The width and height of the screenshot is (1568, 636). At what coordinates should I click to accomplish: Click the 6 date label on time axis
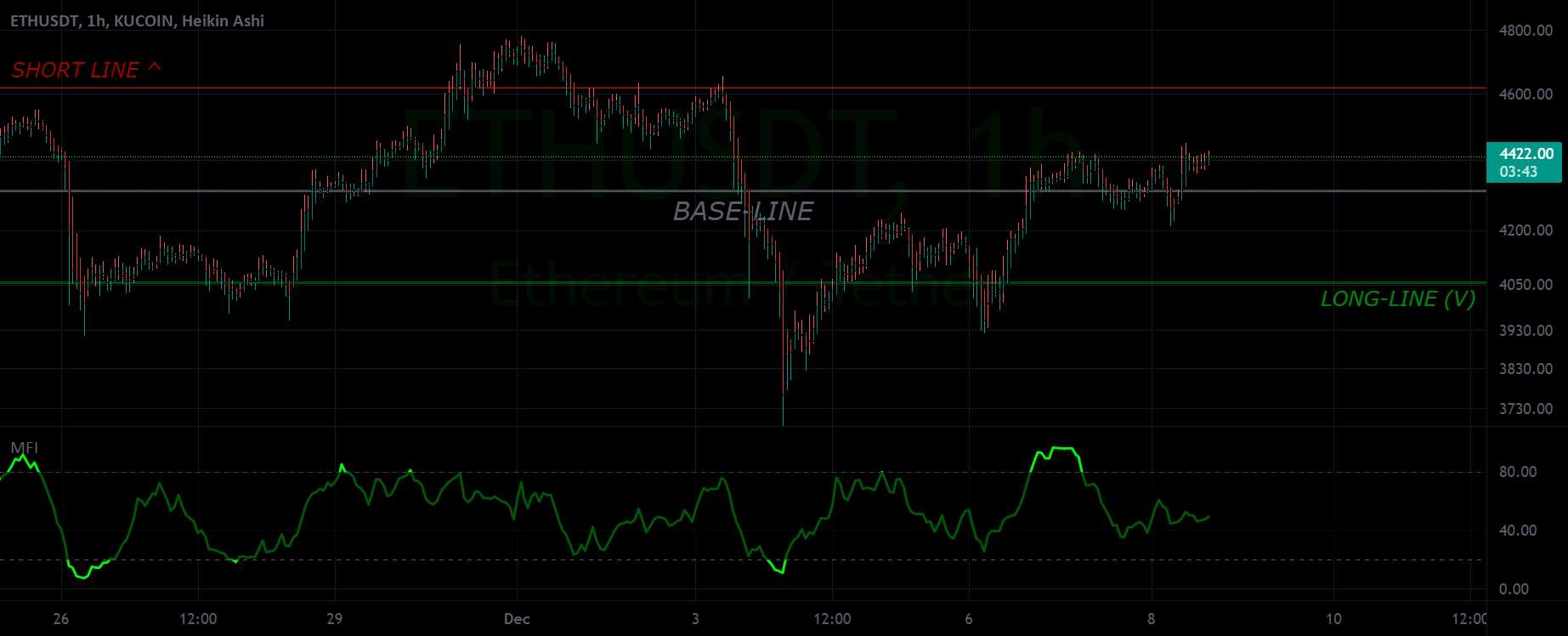coord(969,619)
